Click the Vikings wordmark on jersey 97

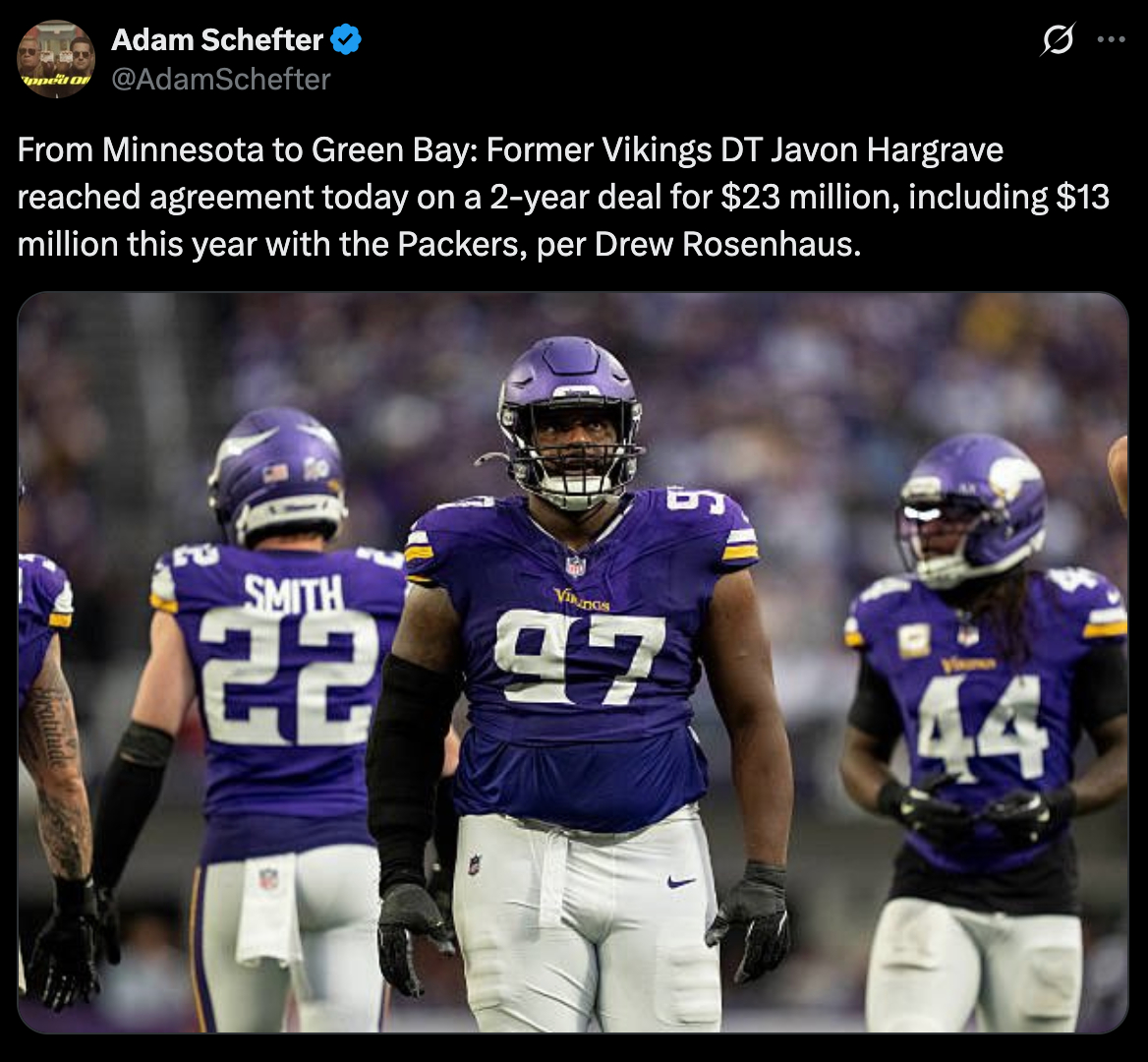582,600
